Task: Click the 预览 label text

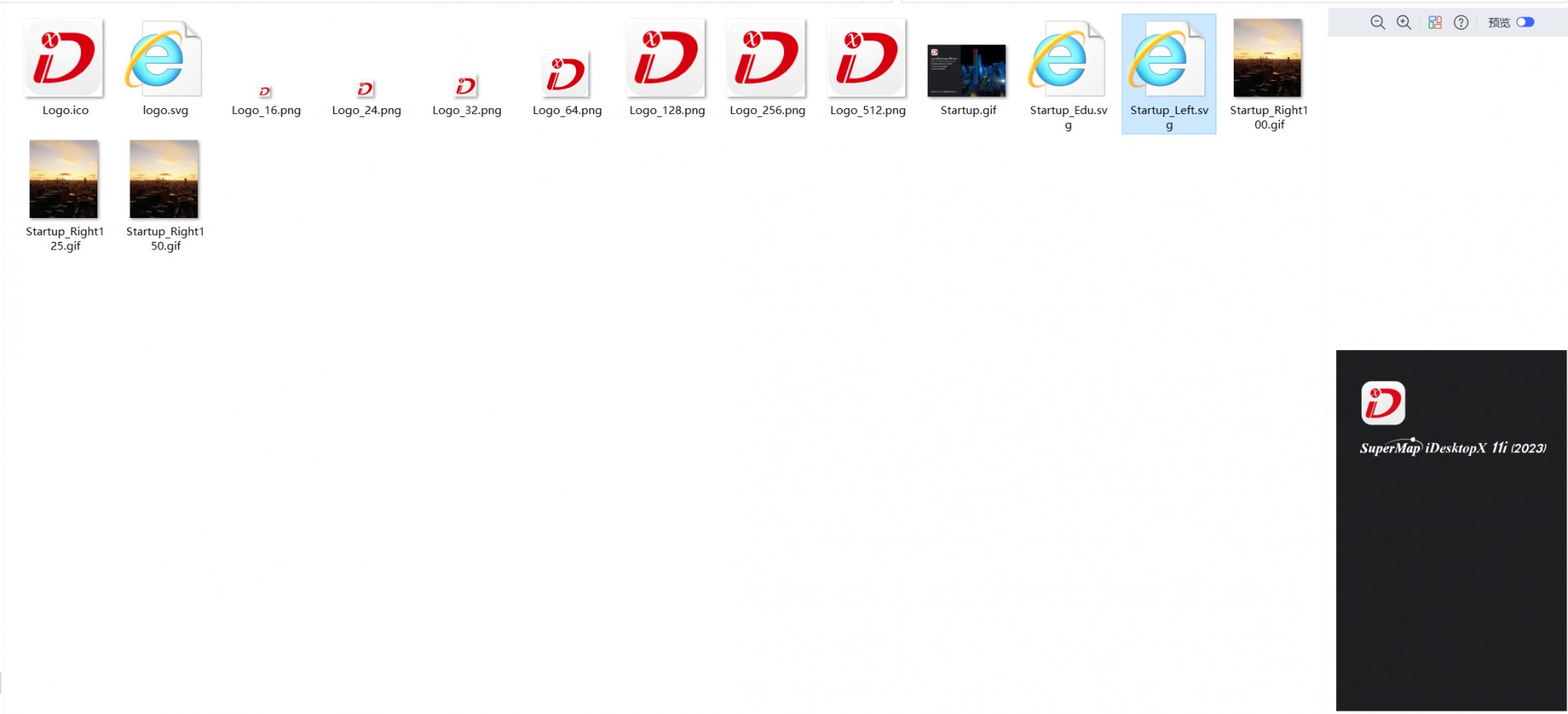Action: (x=1499, y=22)
